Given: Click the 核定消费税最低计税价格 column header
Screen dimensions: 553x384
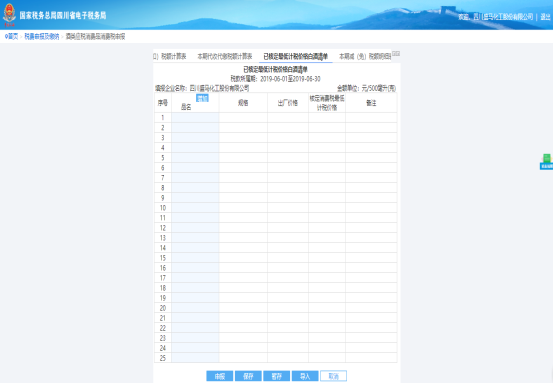Looking at the screenshot, I should [327, 103].
